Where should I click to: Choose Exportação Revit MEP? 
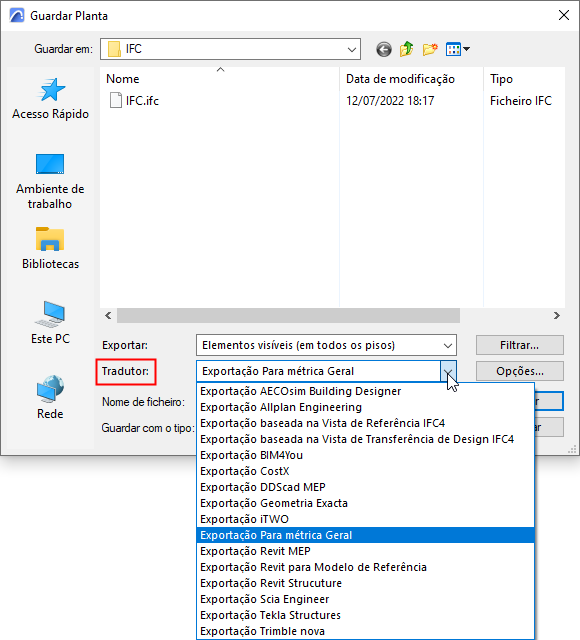[x=365, y=551]
